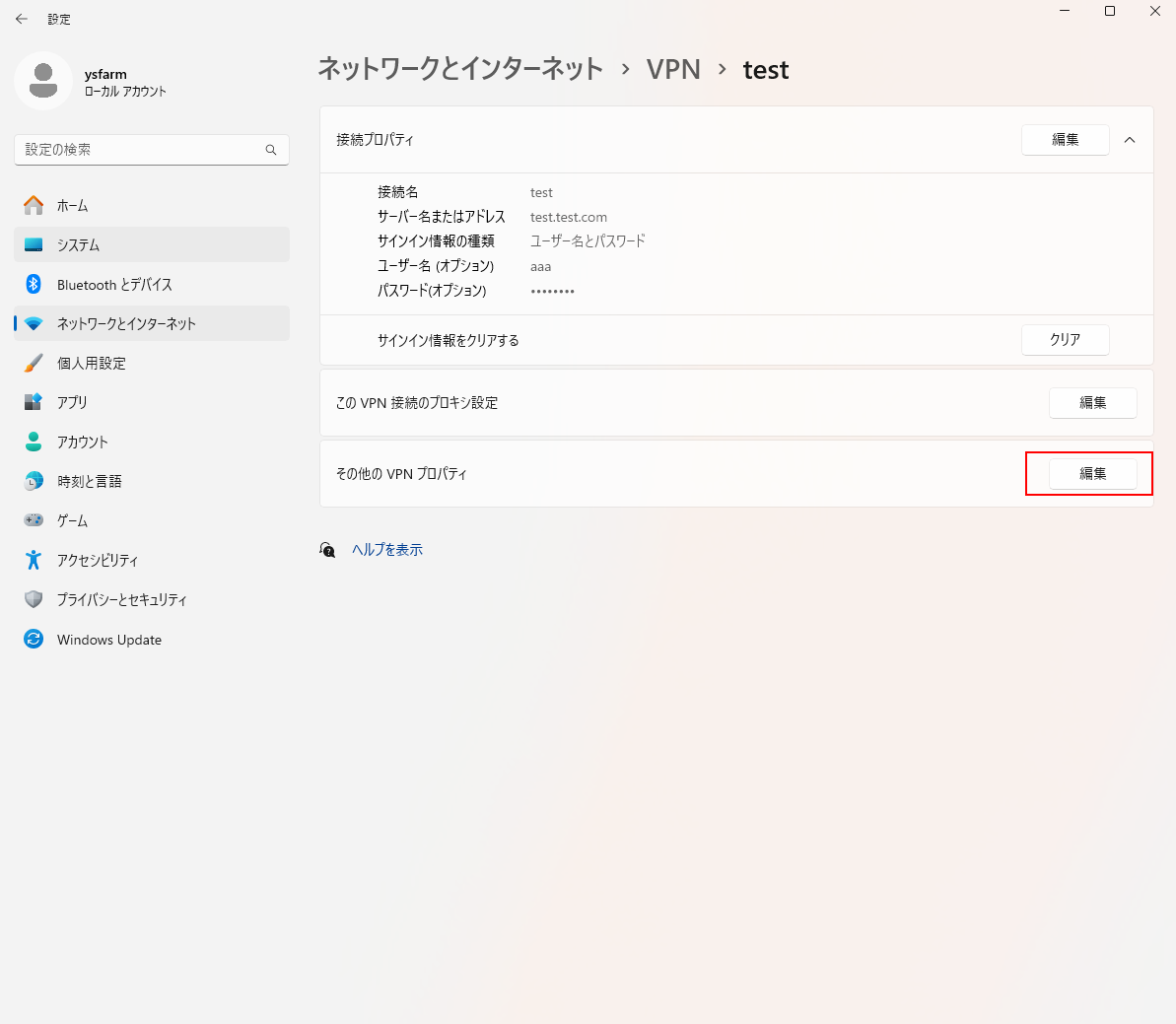Open the Windows Update icon
The height and width of the screenshot is (1024, 1176).
pyautogui.click(x=34, y=639)
